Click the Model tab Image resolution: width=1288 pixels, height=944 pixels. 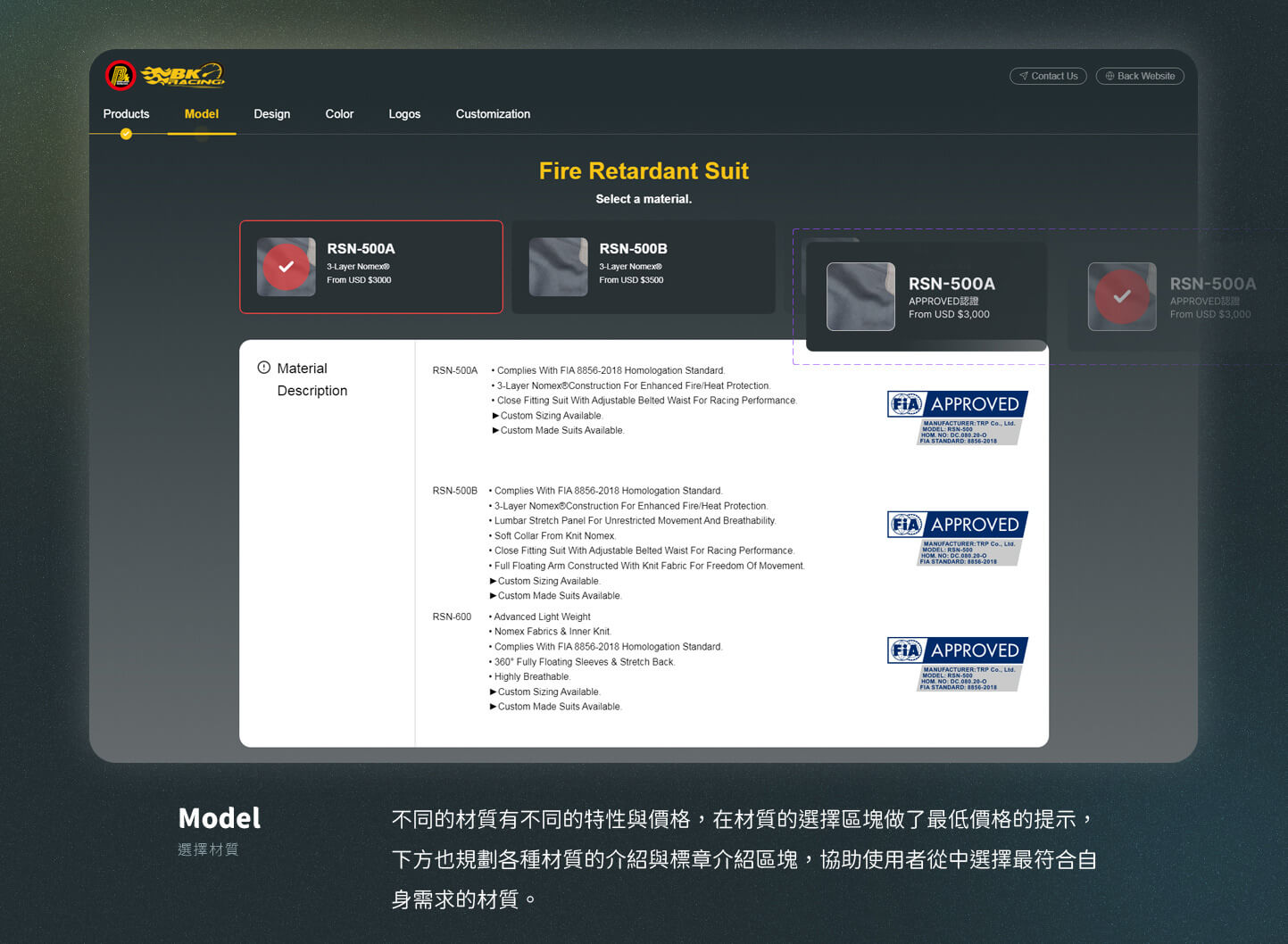pyautogui.click(x=202, y=114)
